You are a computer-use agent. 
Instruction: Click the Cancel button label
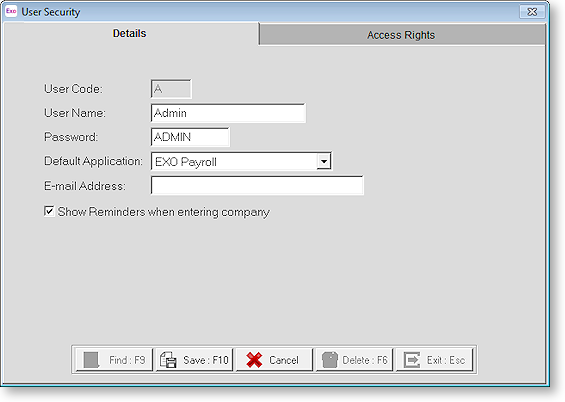coord(284,360)
